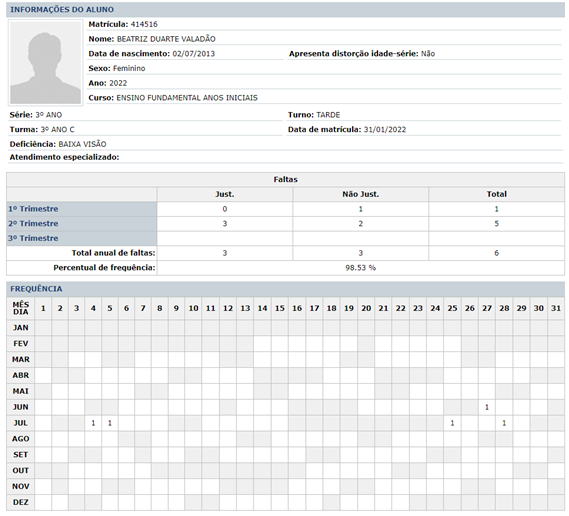Click the Faltas table header
569x516 pixels.
pyautogui.click(x=285, y=180)
